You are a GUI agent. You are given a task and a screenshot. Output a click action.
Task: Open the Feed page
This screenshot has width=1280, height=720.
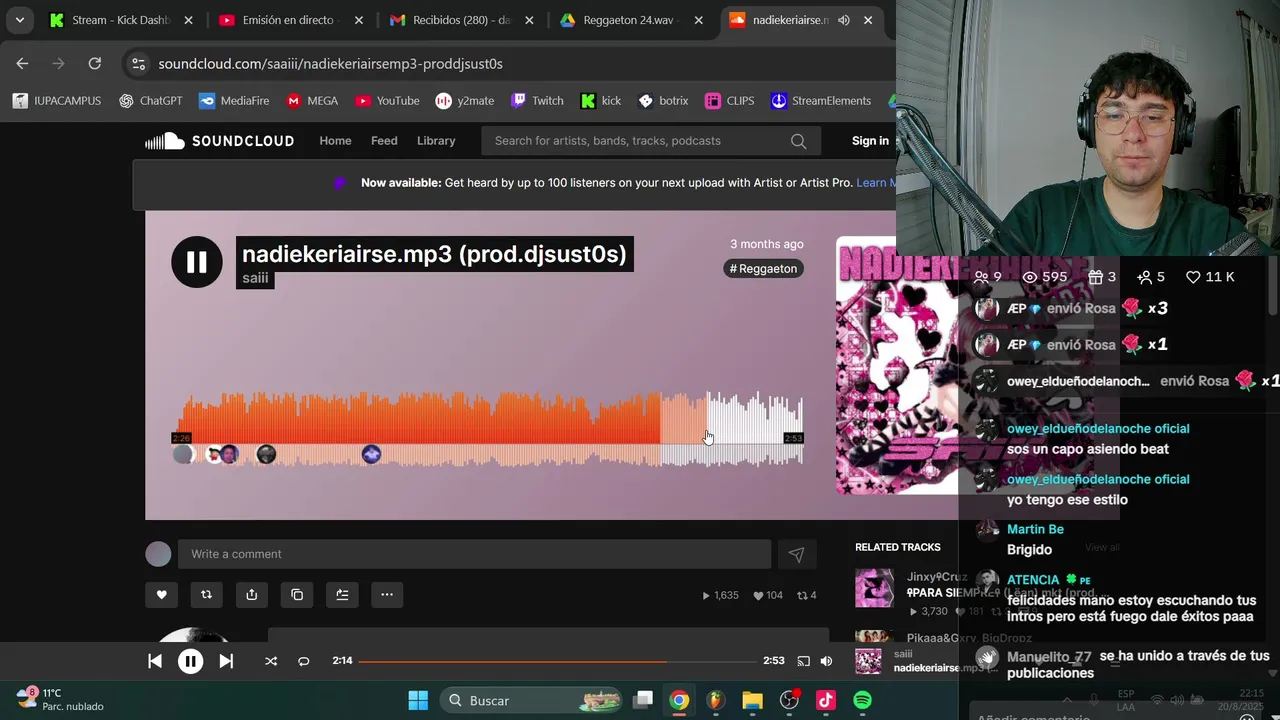point(384,141)
